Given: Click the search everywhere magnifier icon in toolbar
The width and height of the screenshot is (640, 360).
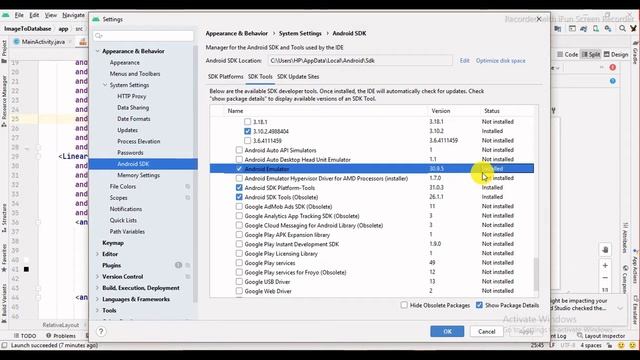Looking at the screenshot, I should point(622,29).
